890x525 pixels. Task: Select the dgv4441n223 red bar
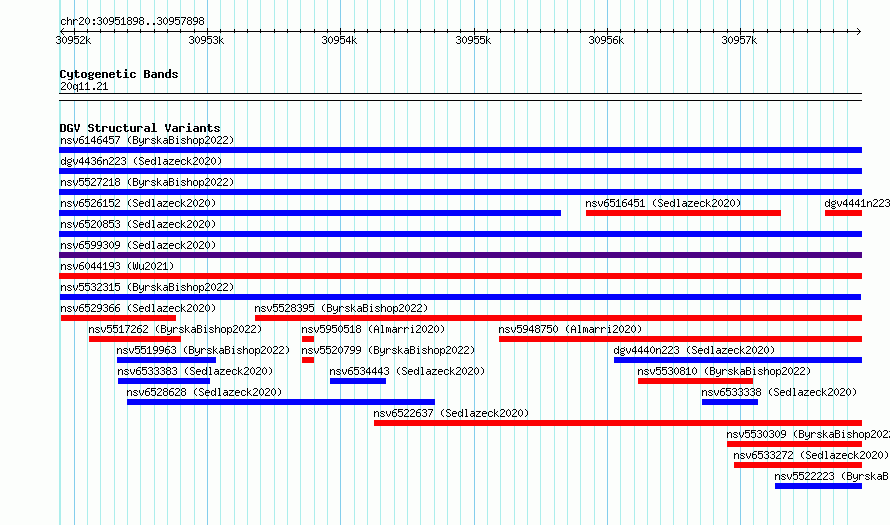843,213
